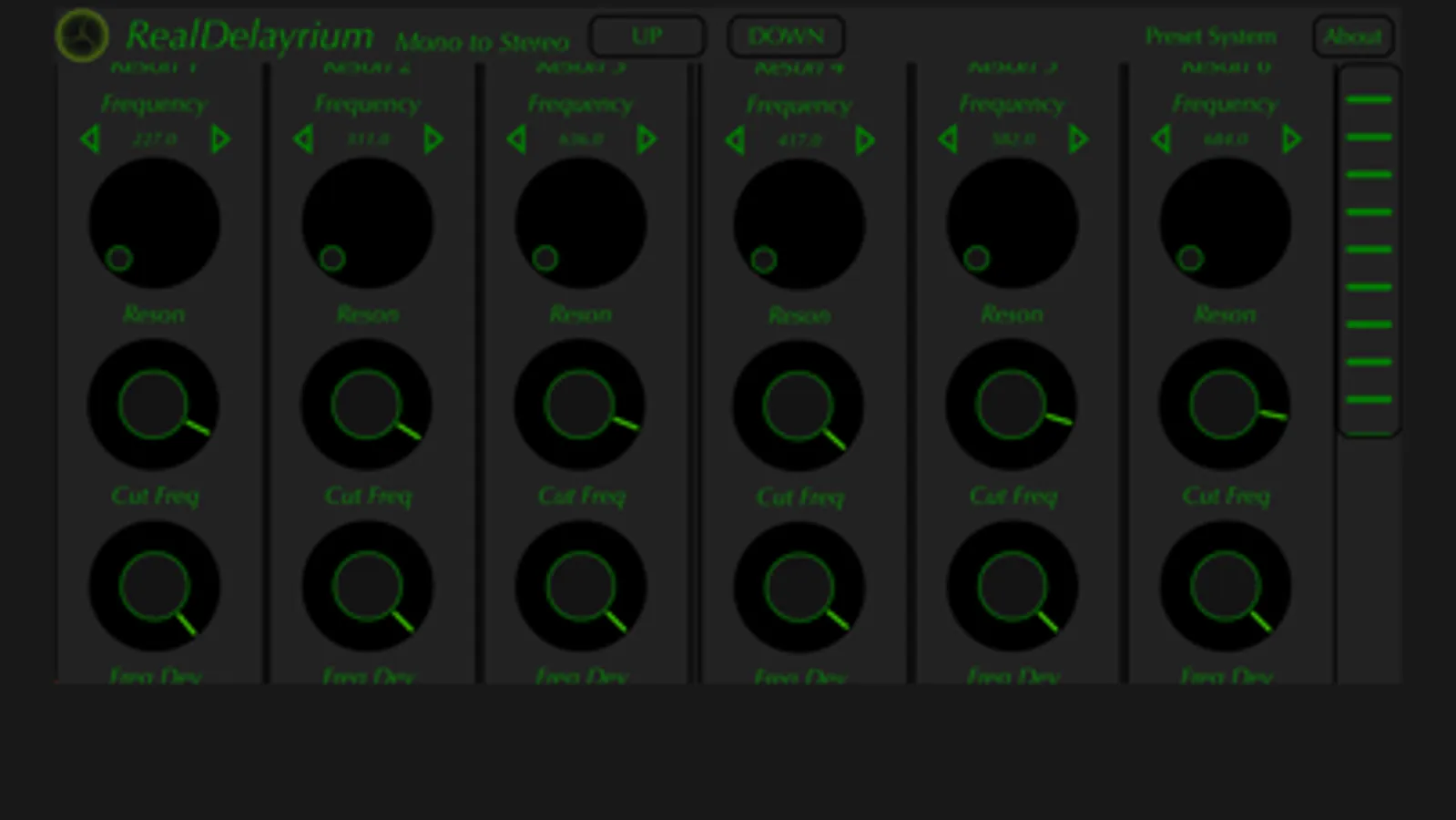Click the knob above Freq Dev in column 3

[581, 586]
